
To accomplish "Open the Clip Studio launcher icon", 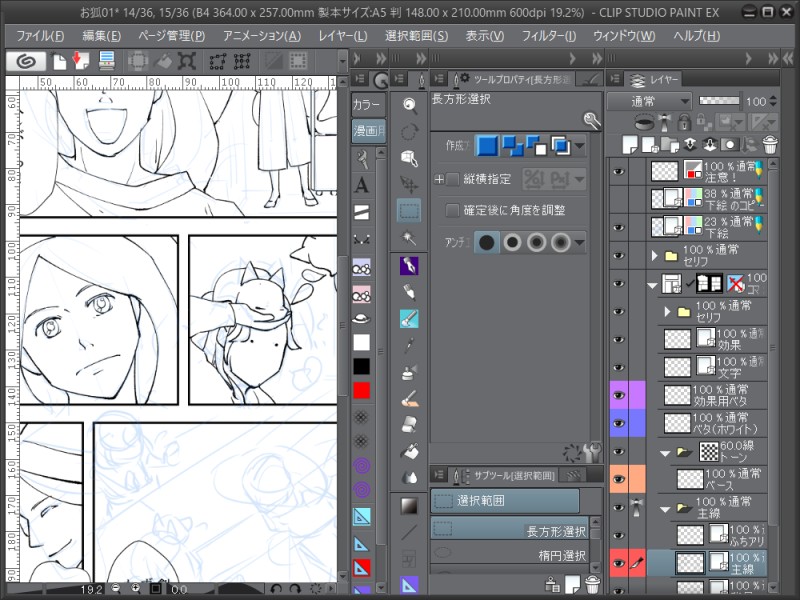I will tap(26, 61).
